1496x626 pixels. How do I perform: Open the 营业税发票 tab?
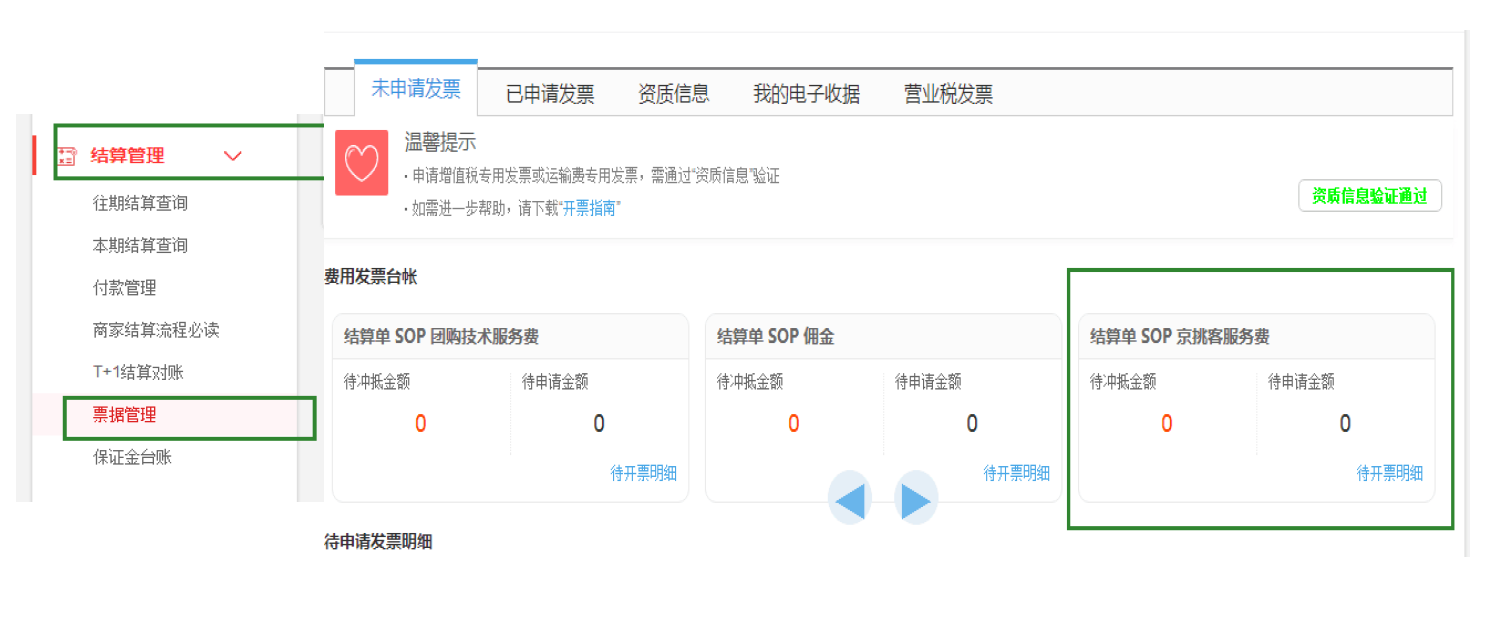click(x=948, y=94)
